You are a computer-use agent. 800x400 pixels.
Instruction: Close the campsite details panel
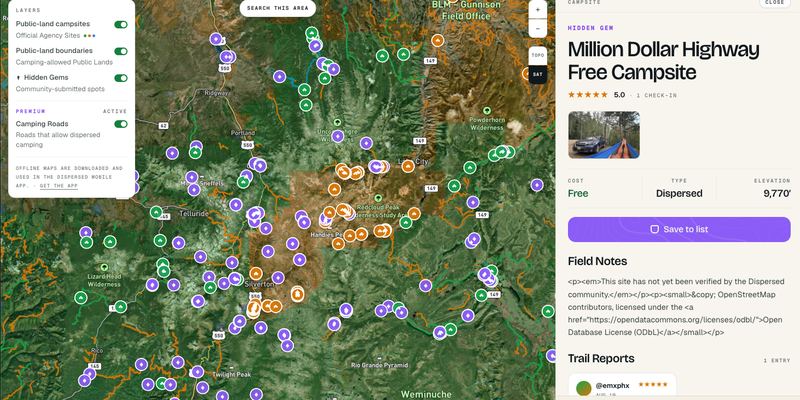tap(774, 3)
